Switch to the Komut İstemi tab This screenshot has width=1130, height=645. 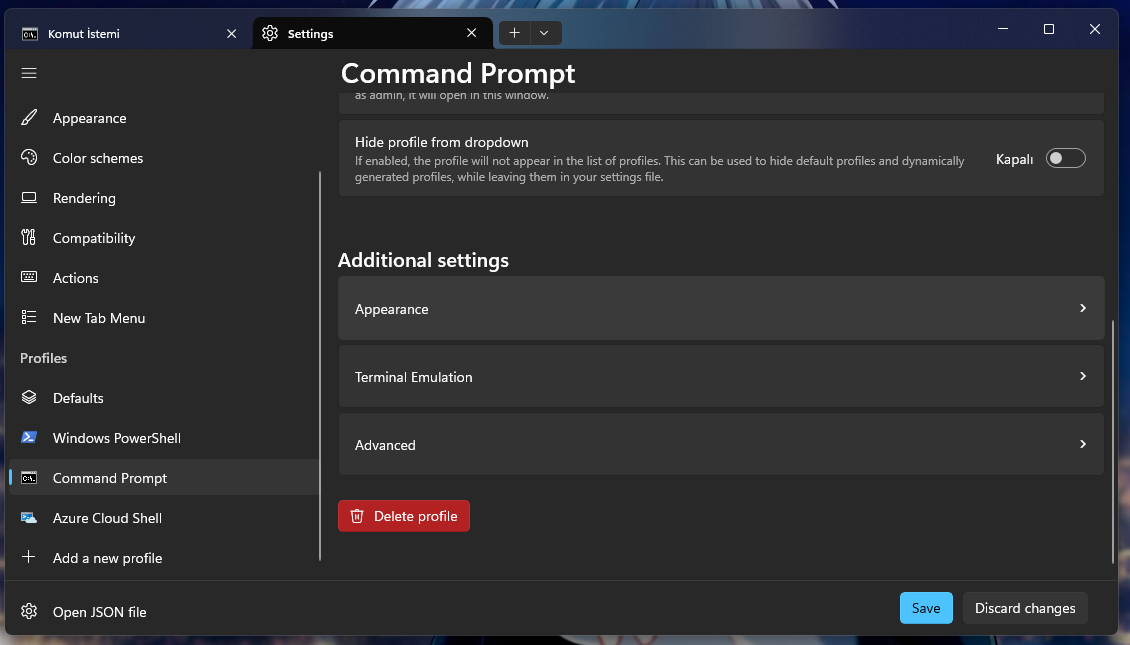tap(130, 34)
